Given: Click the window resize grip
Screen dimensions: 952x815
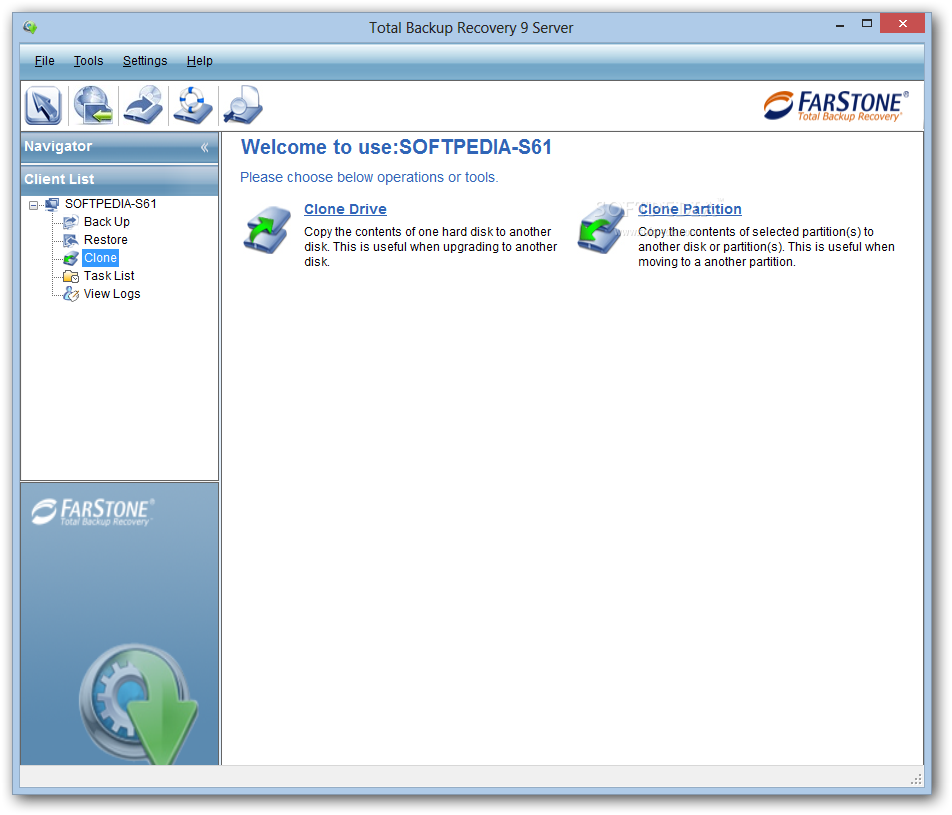Looking at the screenshot, I should coord(916,780).
